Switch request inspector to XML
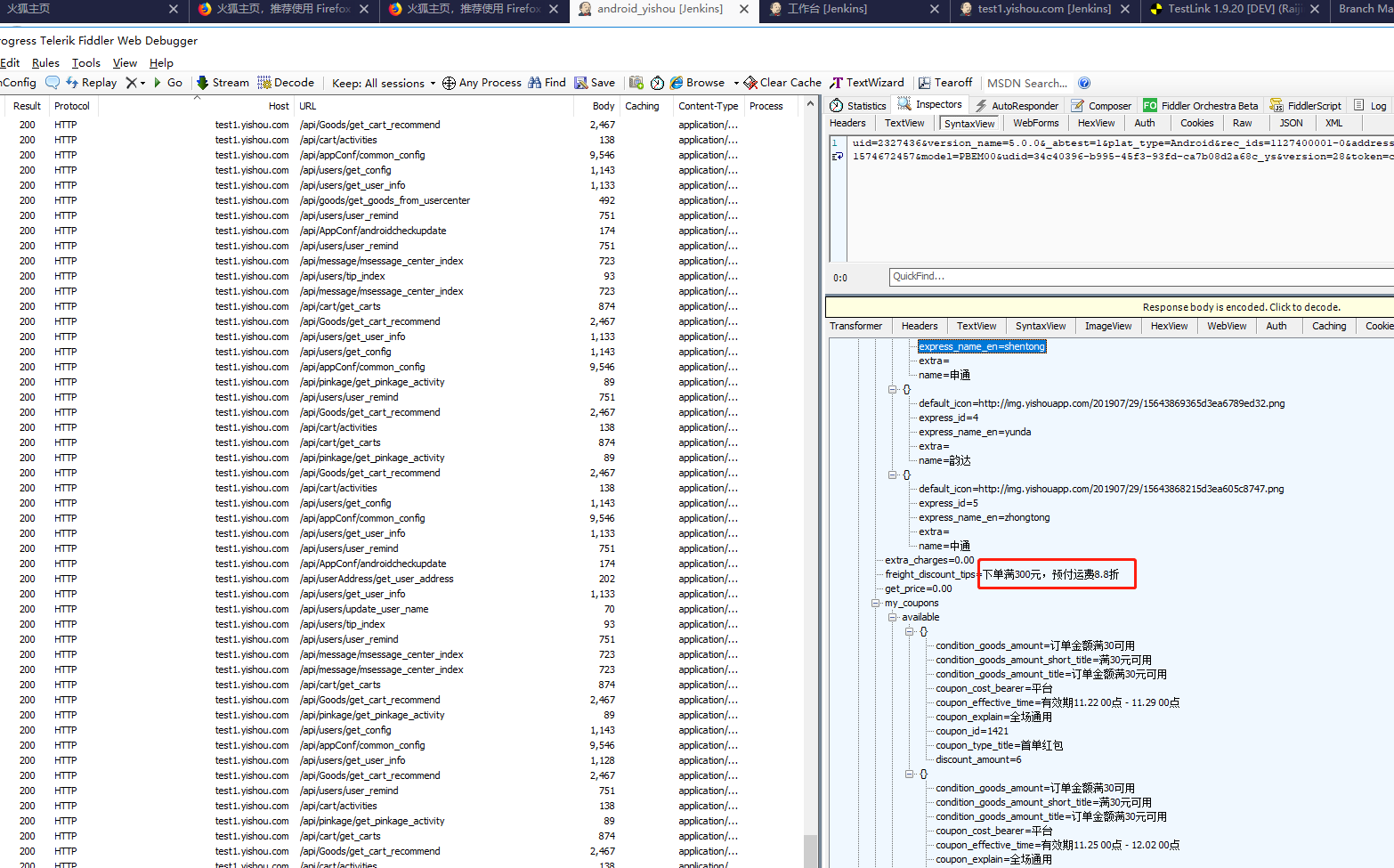Screen dimensions: 1394x868 click(x=1333, y=123)
